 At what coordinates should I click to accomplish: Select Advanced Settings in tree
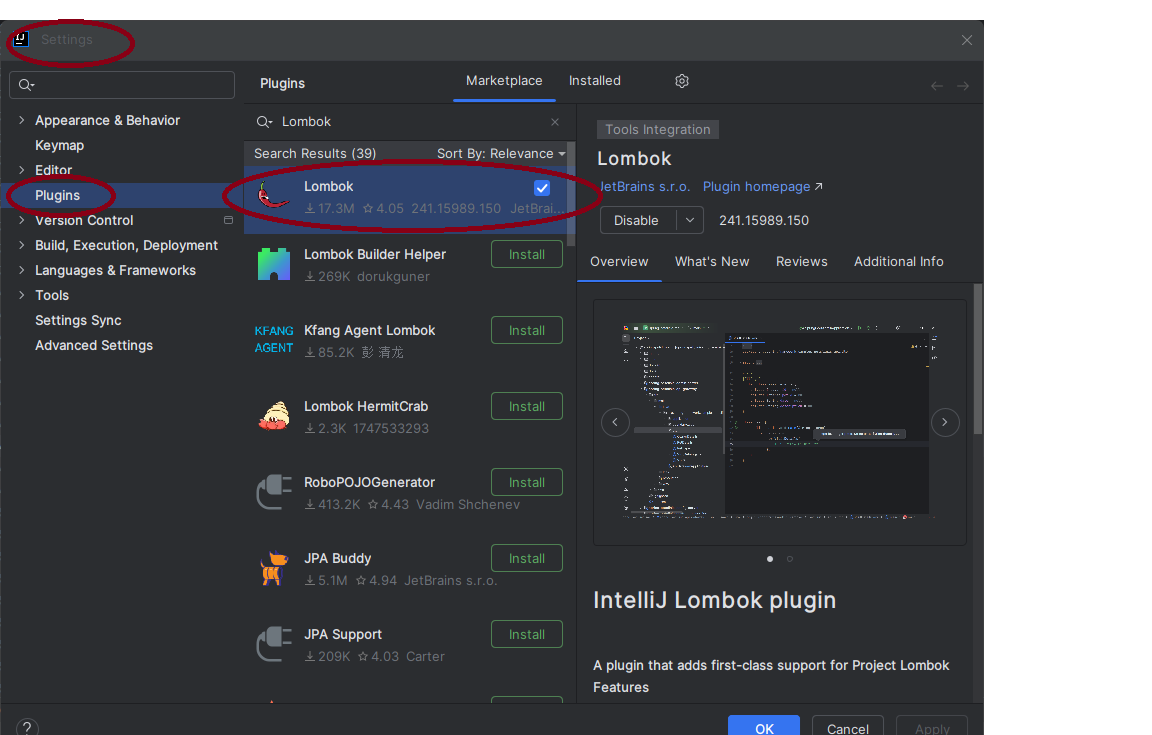pos(94,345)
